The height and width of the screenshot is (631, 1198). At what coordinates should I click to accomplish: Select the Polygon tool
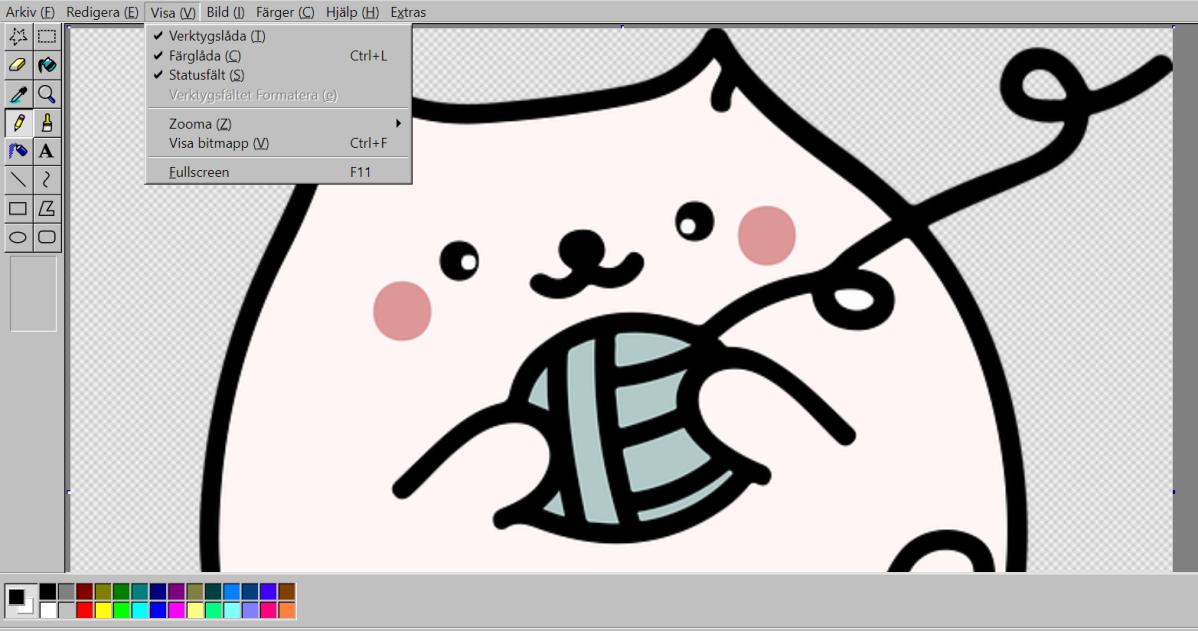tap(46, 208)
